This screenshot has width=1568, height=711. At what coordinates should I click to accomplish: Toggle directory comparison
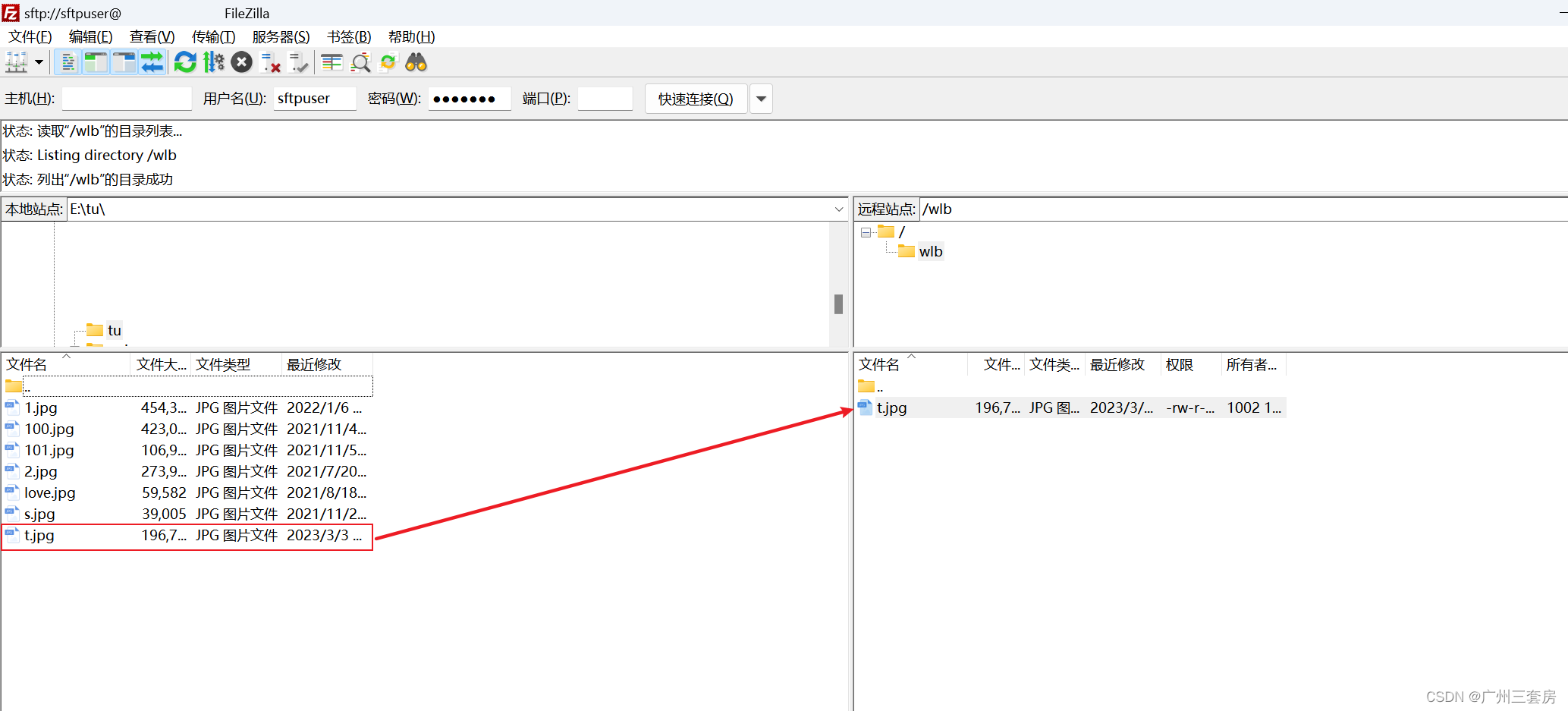360,62
